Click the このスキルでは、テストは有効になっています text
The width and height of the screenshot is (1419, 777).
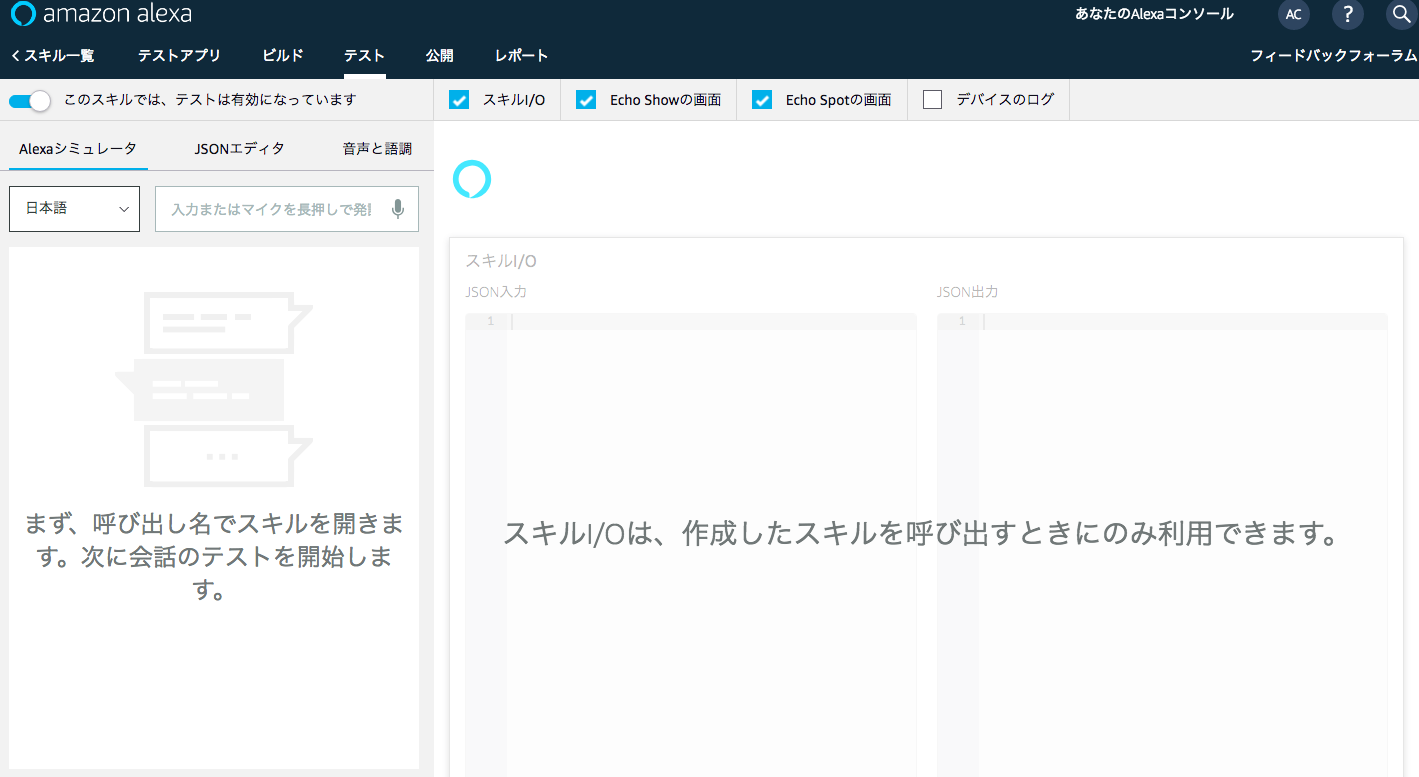[x=210, y=100]
